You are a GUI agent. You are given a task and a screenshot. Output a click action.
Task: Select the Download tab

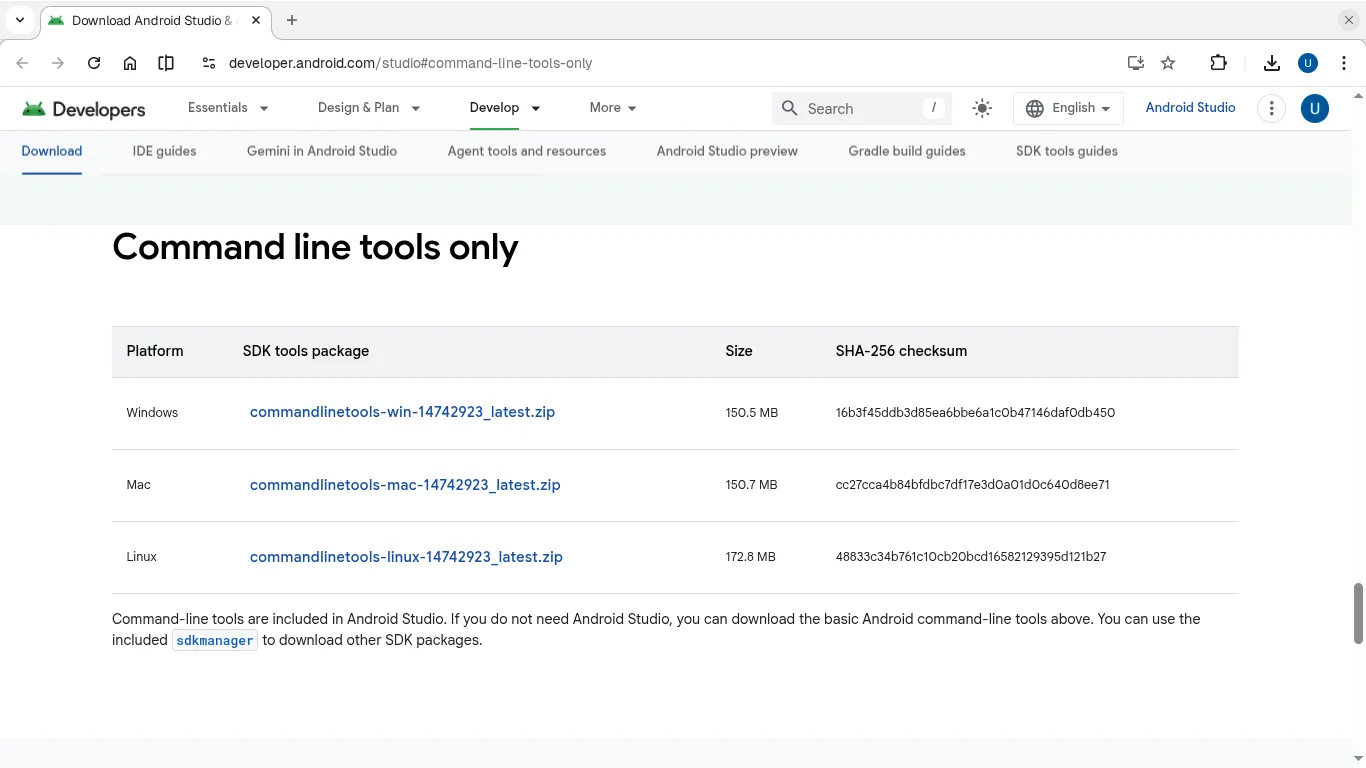[x=52, y=151]
